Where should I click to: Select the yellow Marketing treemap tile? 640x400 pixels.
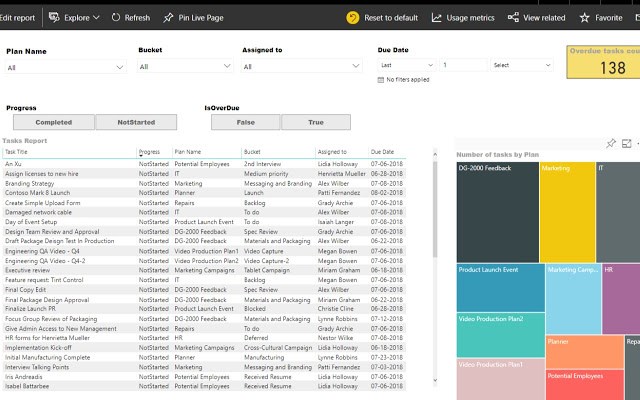coord(567,212)
